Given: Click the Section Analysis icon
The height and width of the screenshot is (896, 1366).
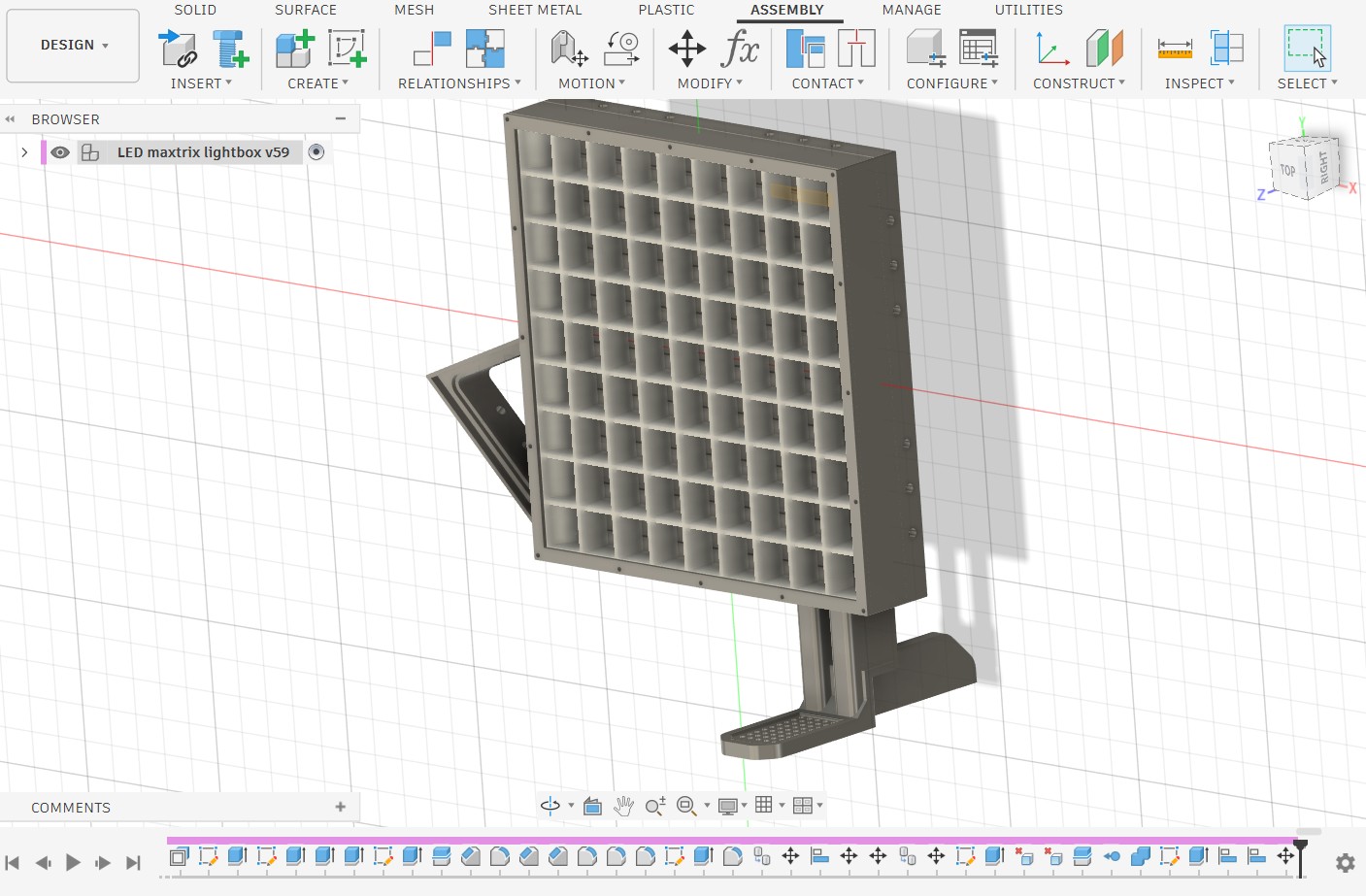Looking at the screenshot, I should 1227,48.
